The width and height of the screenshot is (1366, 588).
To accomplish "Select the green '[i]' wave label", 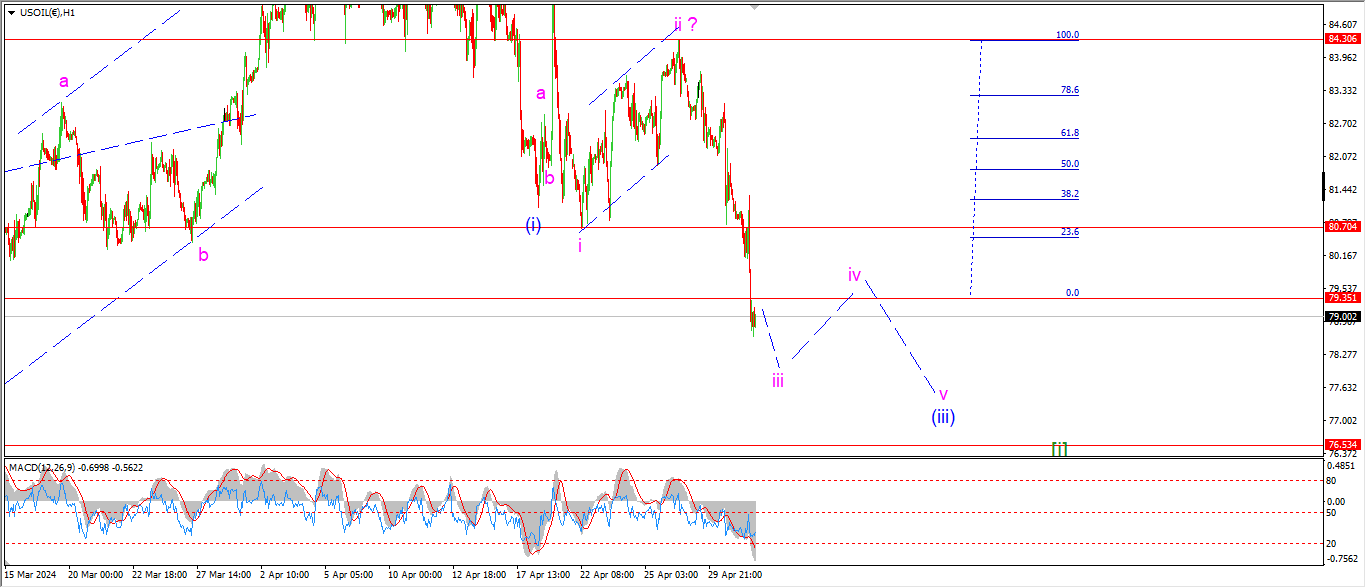I will (1059, 448).
